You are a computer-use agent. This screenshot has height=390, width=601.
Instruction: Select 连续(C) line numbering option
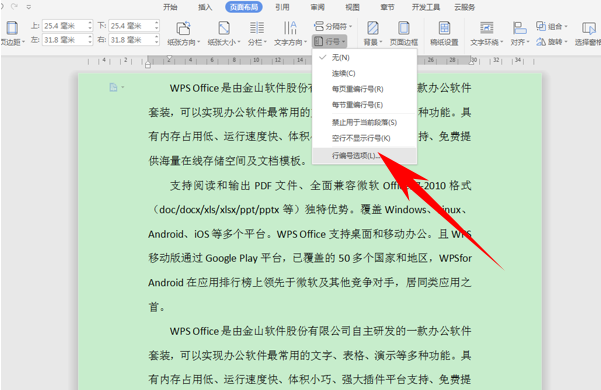(x=365, y=73)
